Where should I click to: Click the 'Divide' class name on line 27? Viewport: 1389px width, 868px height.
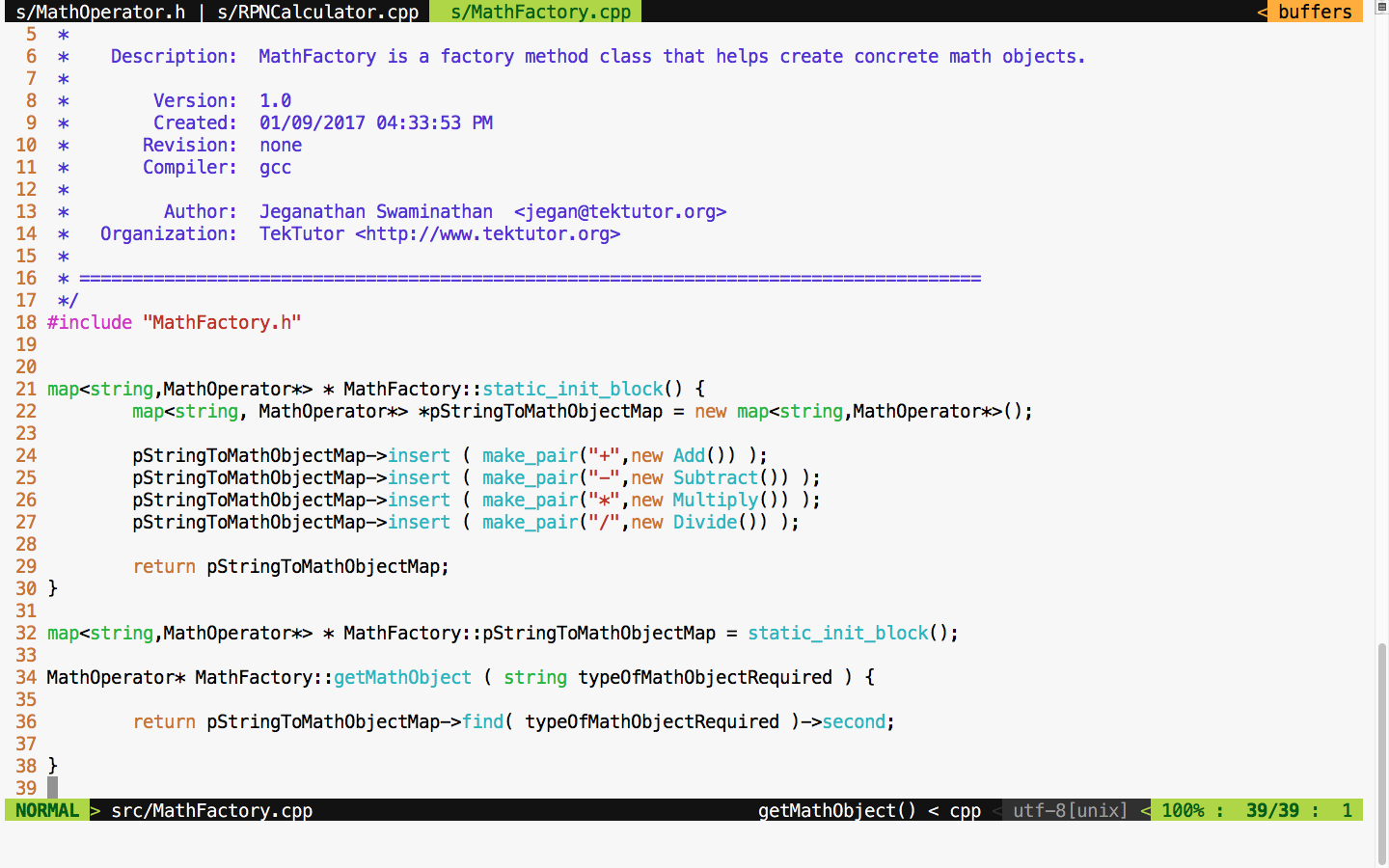click(x=705, y=522)
